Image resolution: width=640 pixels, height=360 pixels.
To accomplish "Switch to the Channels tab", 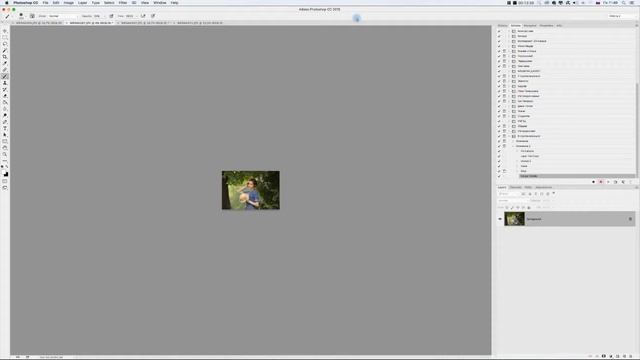I will [516, 187].
